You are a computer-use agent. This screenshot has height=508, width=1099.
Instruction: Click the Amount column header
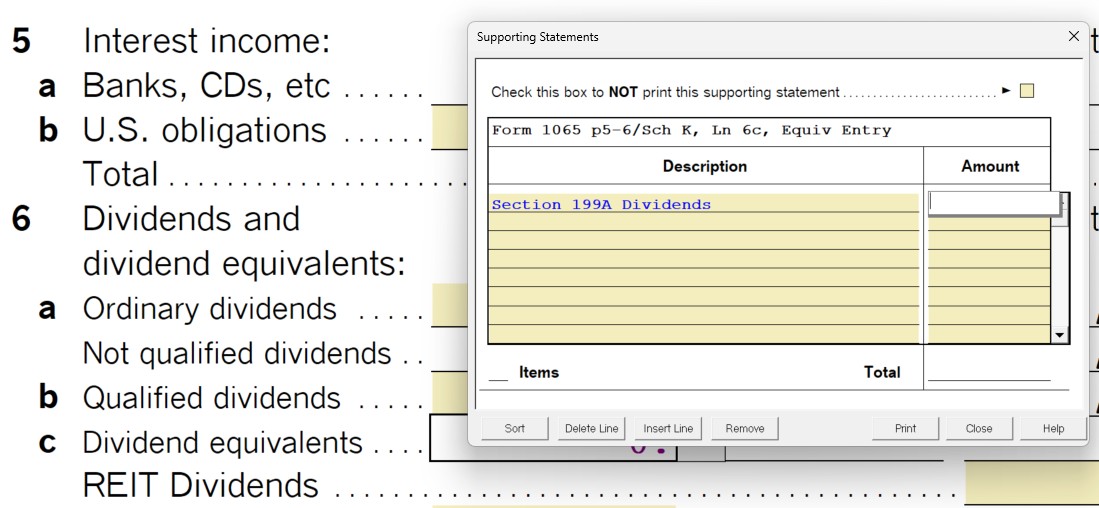(989, 166)
